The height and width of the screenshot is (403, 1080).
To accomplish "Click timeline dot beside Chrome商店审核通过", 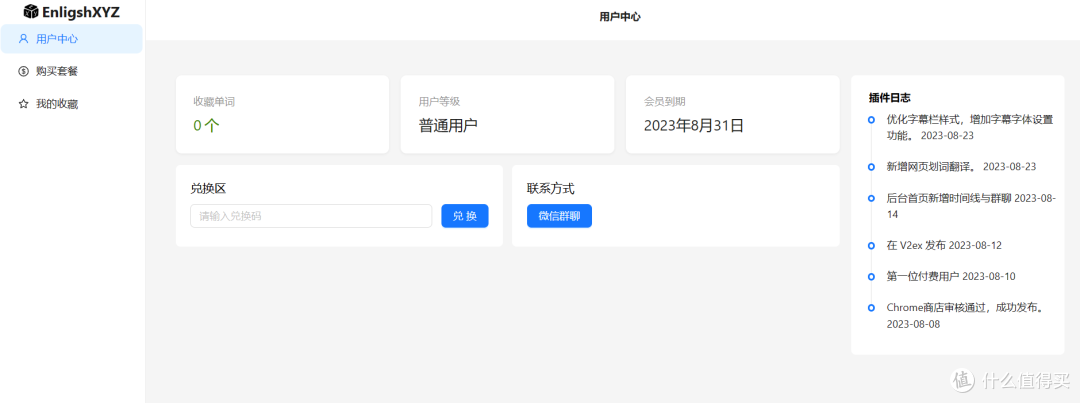I will pos(871,308).
